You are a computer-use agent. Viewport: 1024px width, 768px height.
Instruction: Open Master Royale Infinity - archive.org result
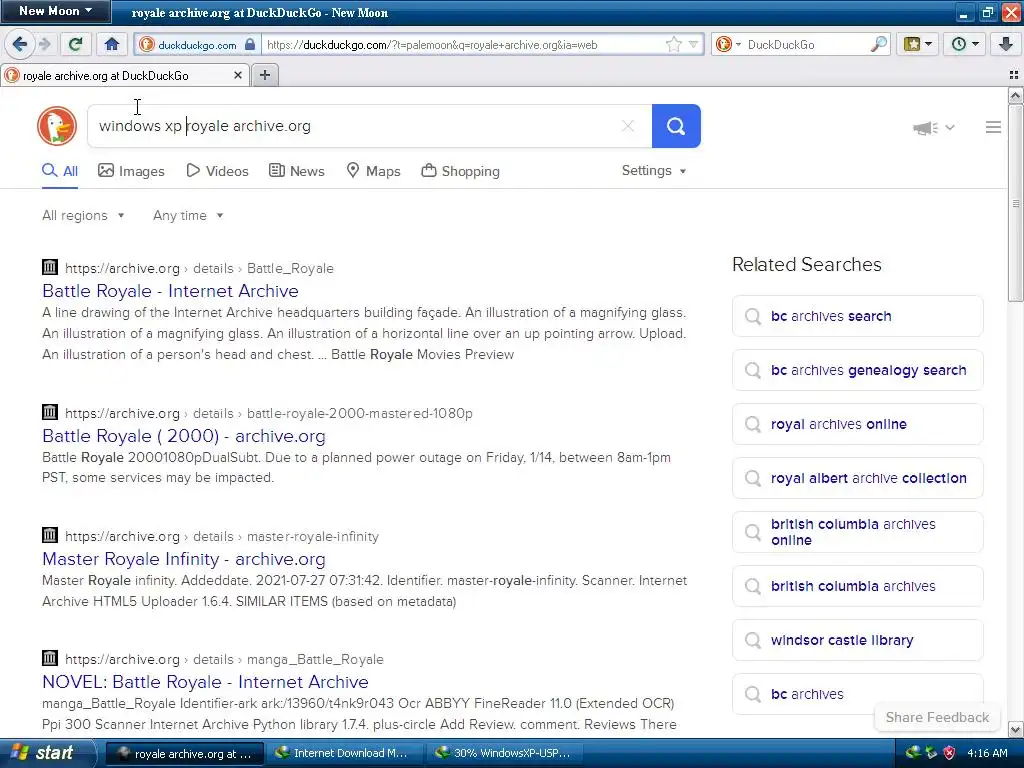pyautogui.click(x=184, y=559)
